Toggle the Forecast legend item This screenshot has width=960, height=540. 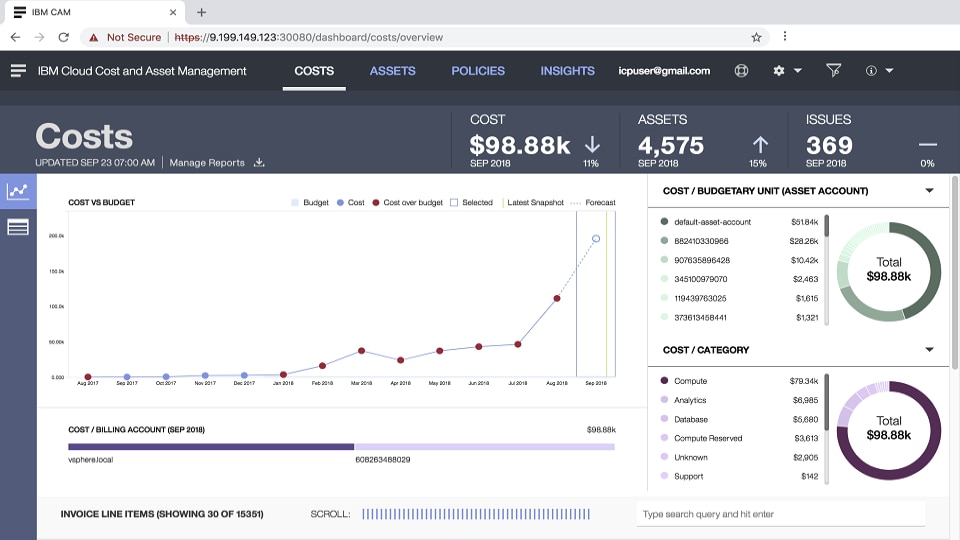click(x=593, y=203)
